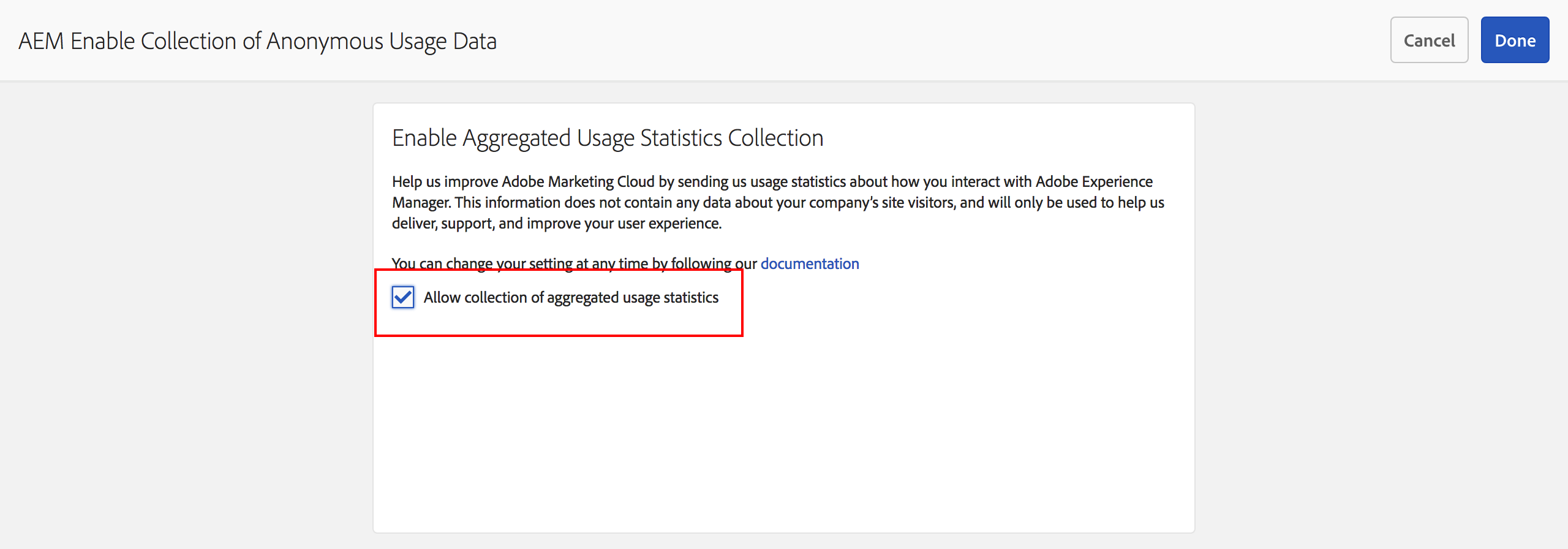Click the "AEM Enable Collection of Anonymous Usage Data" title
Image resolution: width=1568 pixels, height=549 pixels.
[x=257, y=41]
